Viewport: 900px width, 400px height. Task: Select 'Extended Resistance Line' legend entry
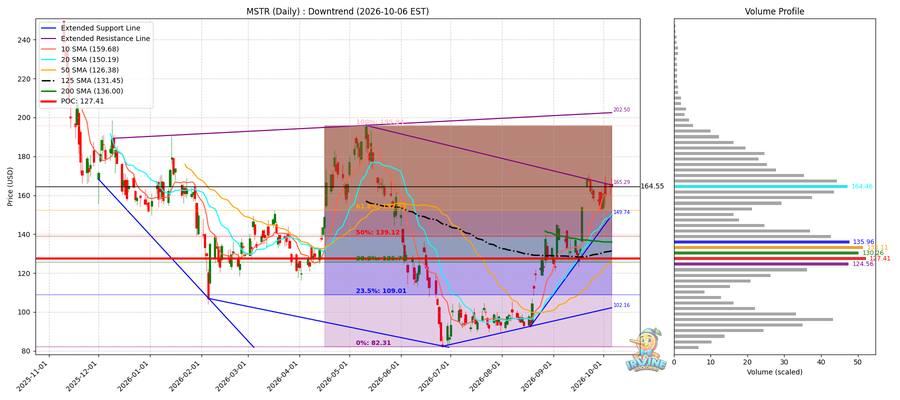pyautogui.click(x=105, y=38)
